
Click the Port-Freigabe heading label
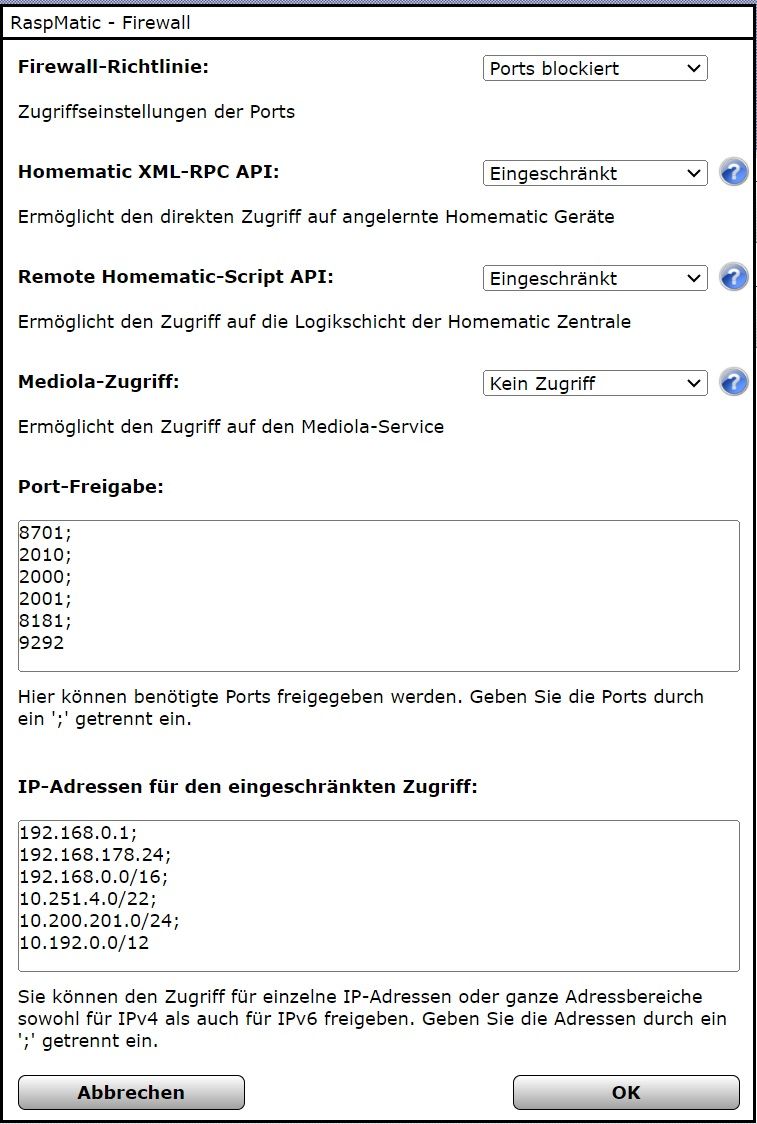point(91,487)
